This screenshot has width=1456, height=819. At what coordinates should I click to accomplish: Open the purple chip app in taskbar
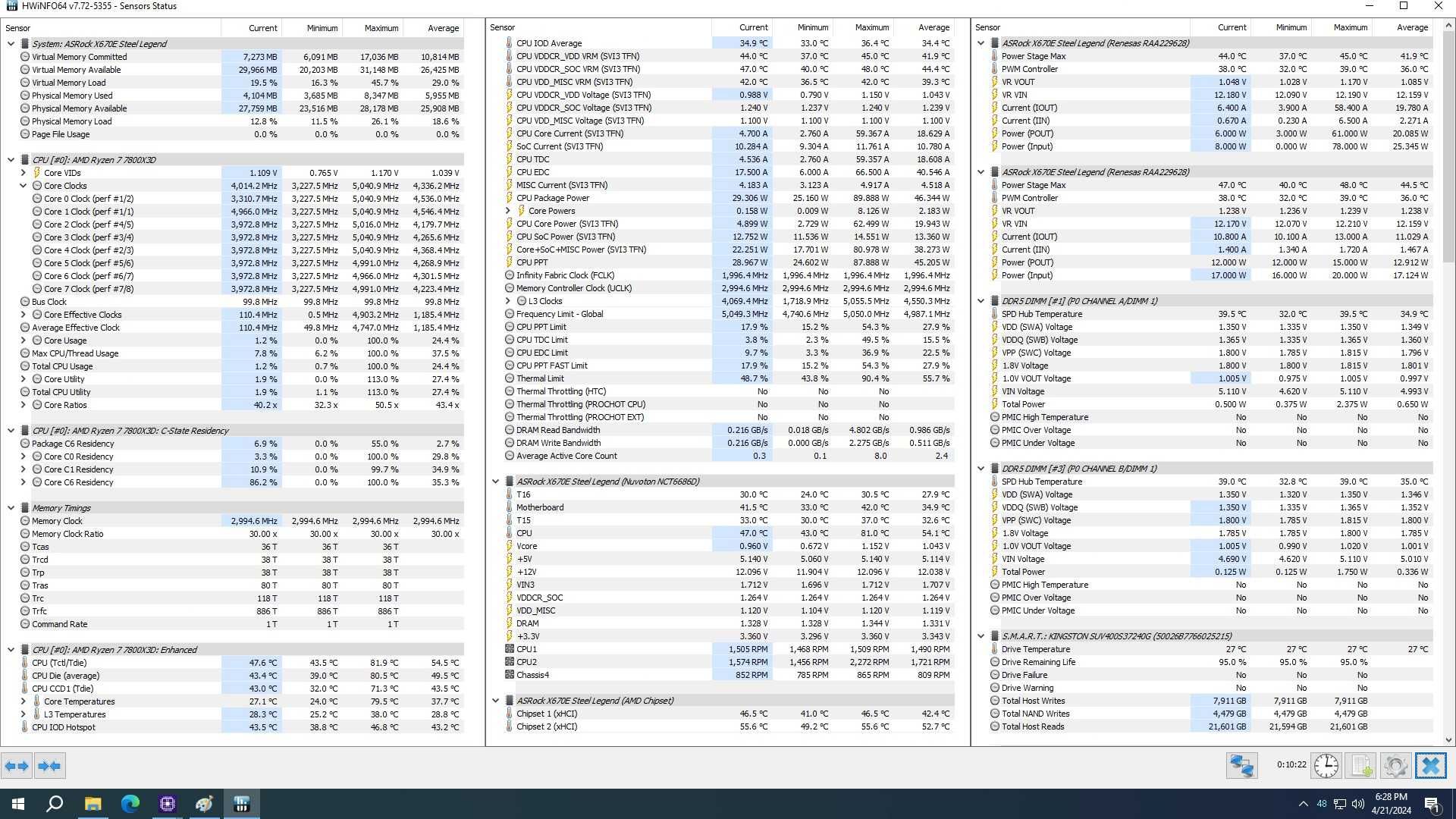pos(168,804)
